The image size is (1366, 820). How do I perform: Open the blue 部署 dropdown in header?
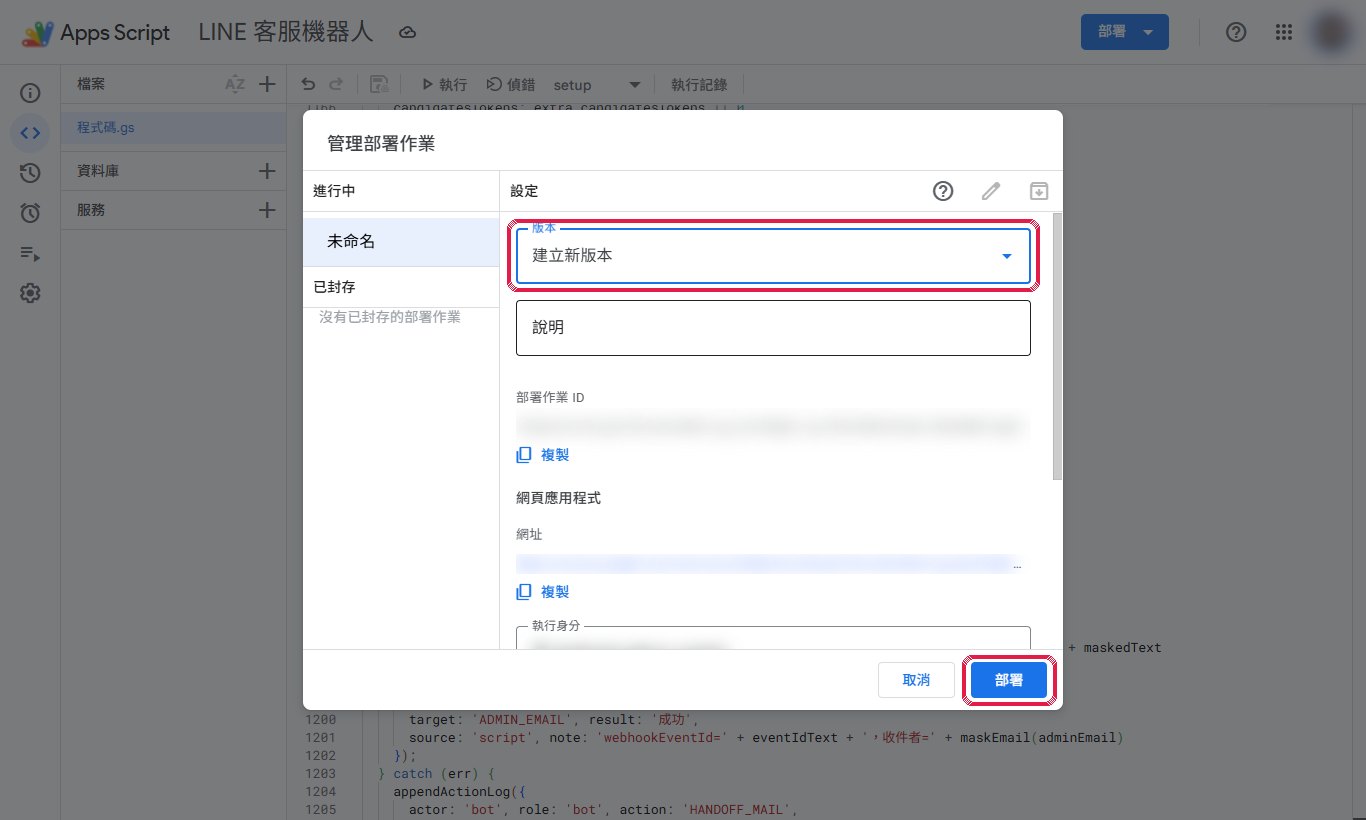1124,32
